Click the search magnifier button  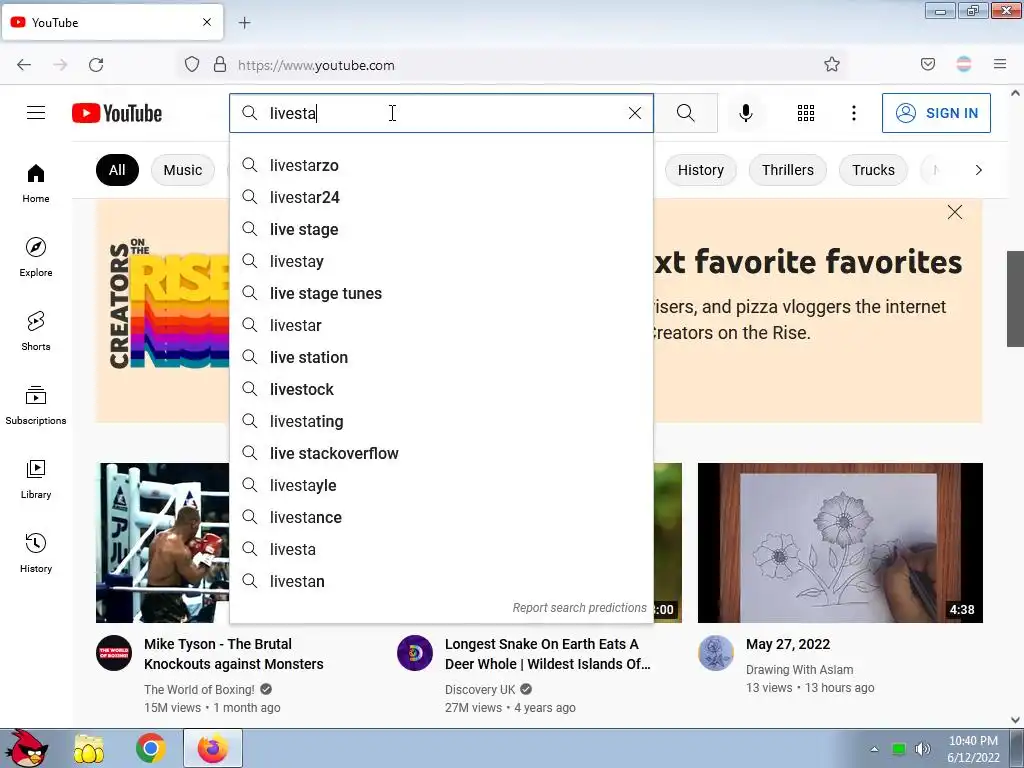[x=686, y=113]
